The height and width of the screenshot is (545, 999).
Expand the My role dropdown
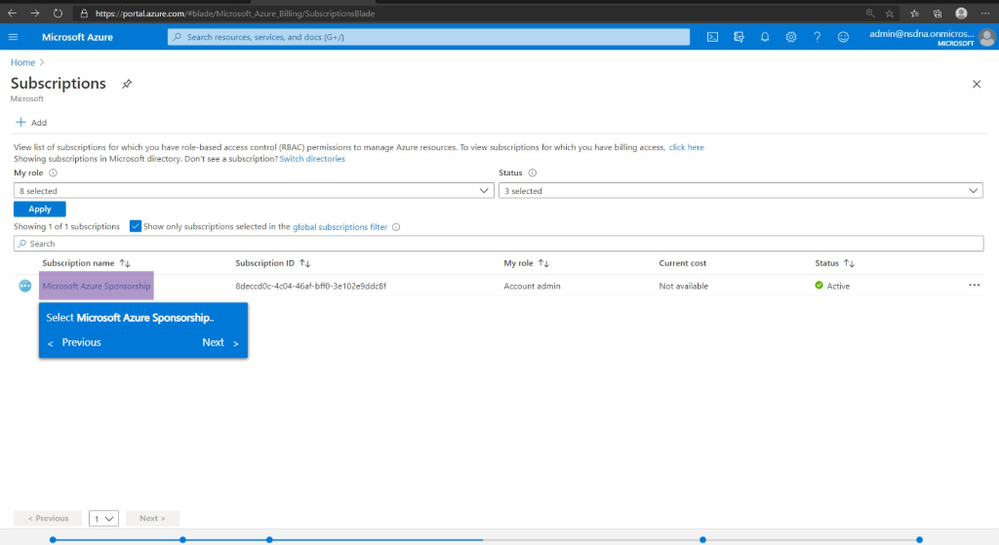click(254, 191)
